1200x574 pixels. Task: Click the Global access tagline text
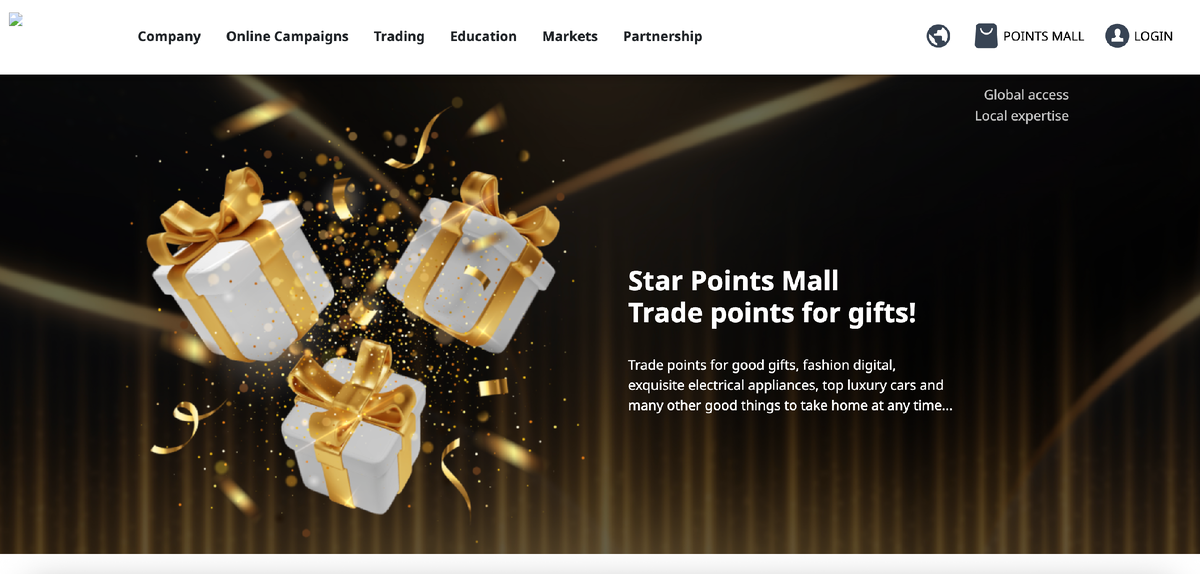click(1026, 95)
